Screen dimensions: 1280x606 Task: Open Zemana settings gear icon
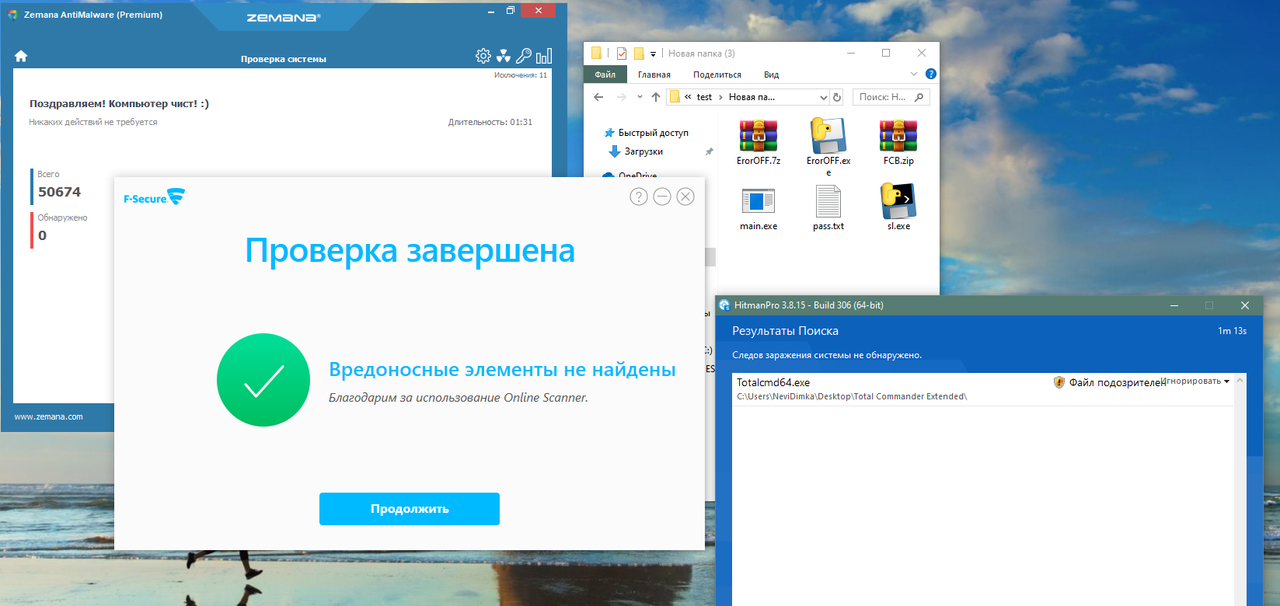pos(483,56)
